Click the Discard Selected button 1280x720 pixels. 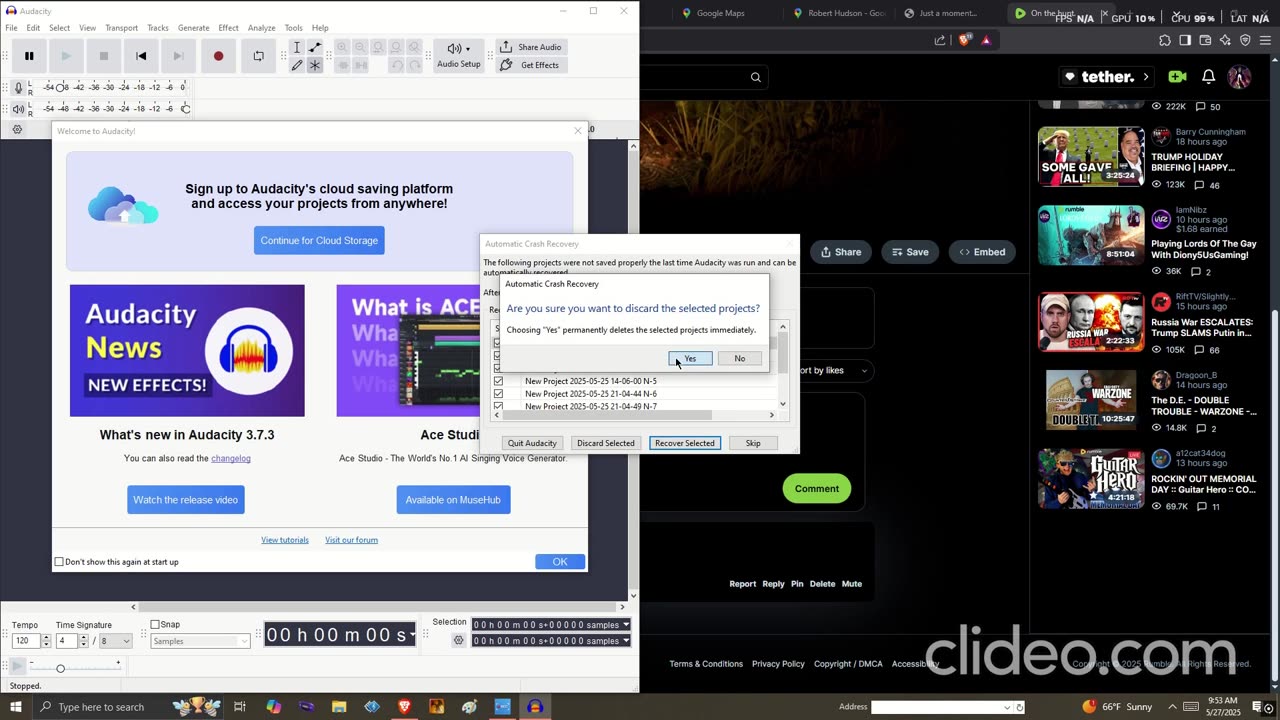point(605,443)
